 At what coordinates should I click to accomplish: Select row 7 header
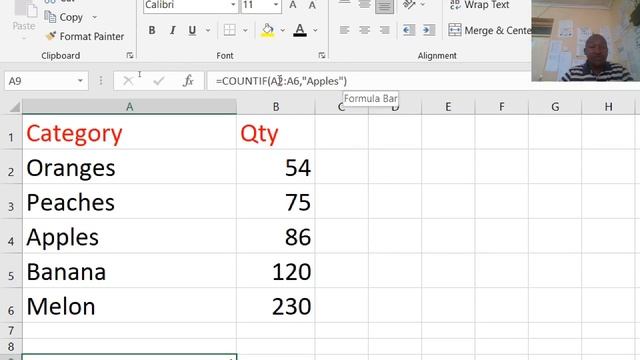coord(11,331)
